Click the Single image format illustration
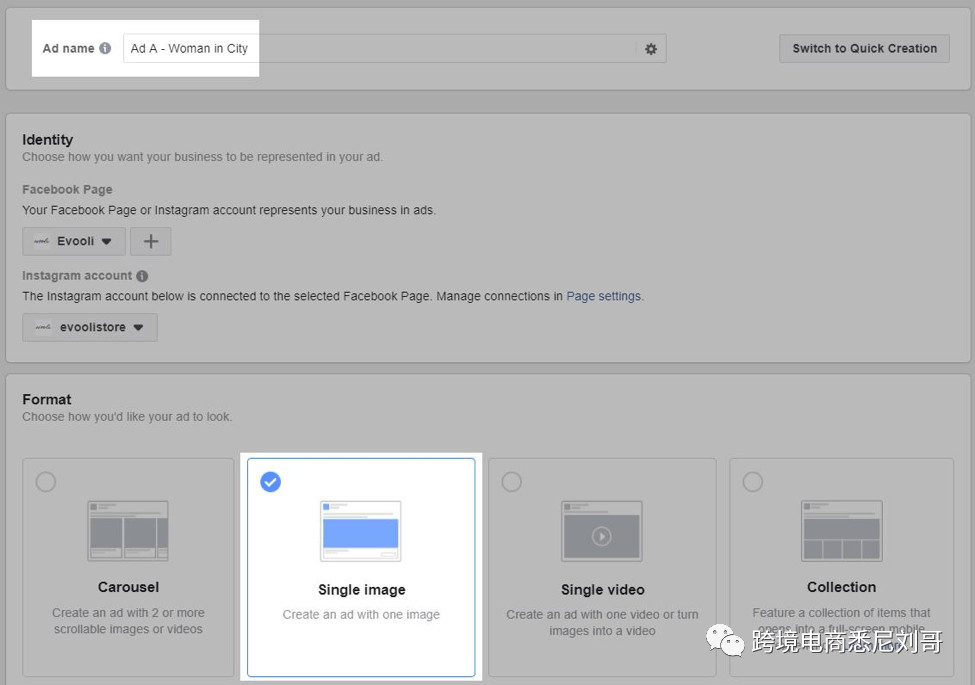The width and height of the screenshot is (975, 685). point(360,531)
